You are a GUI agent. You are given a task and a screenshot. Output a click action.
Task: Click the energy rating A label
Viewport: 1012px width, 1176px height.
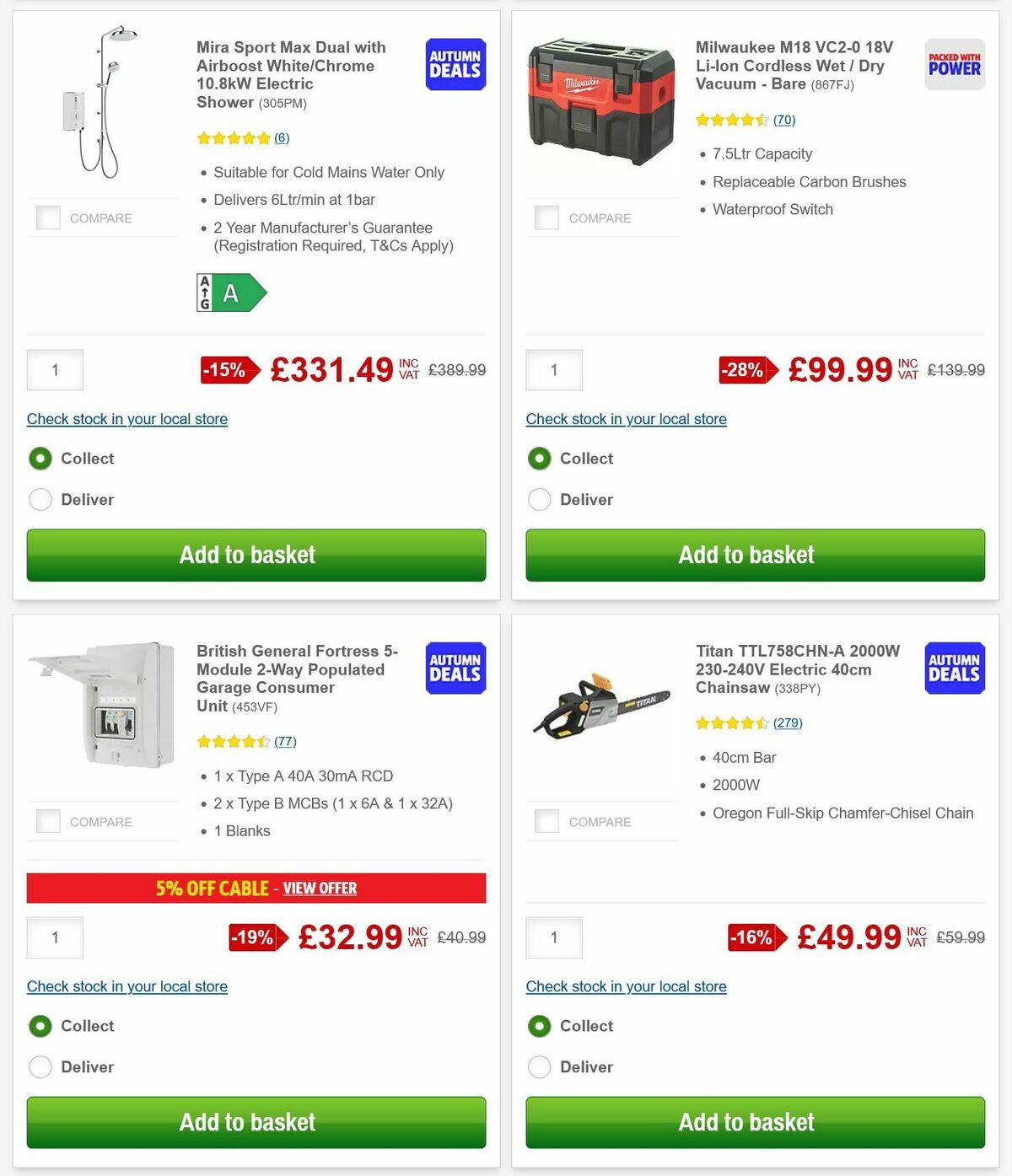(x=231, y=293)
